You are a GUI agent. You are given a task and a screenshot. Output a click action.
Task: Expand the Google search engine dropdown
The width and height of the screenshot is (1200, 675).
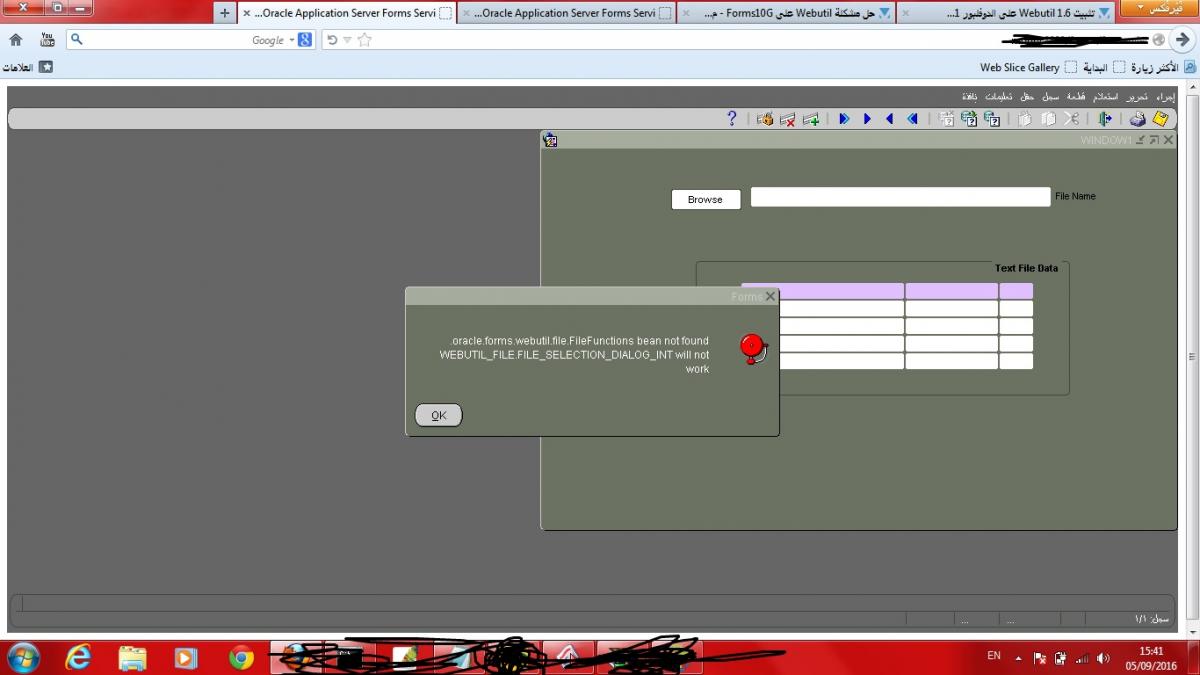292,40
